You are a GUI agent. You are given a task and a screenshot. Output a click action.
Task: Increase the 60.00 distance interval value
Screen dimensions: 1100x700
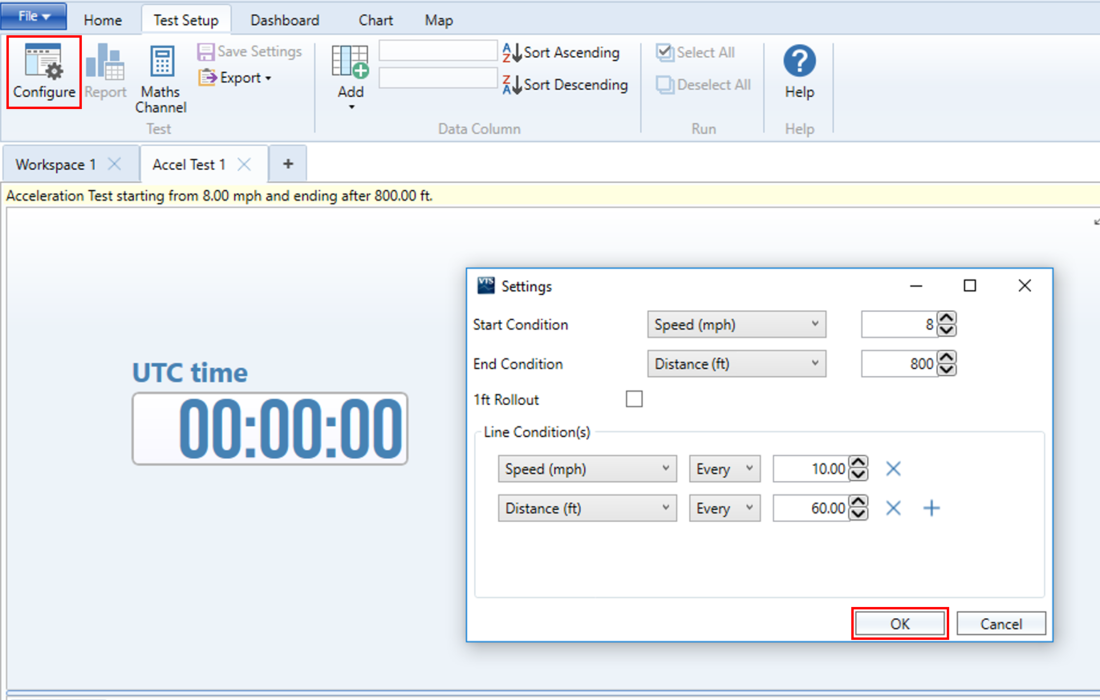pyautogui.click(x=859, y=502)
